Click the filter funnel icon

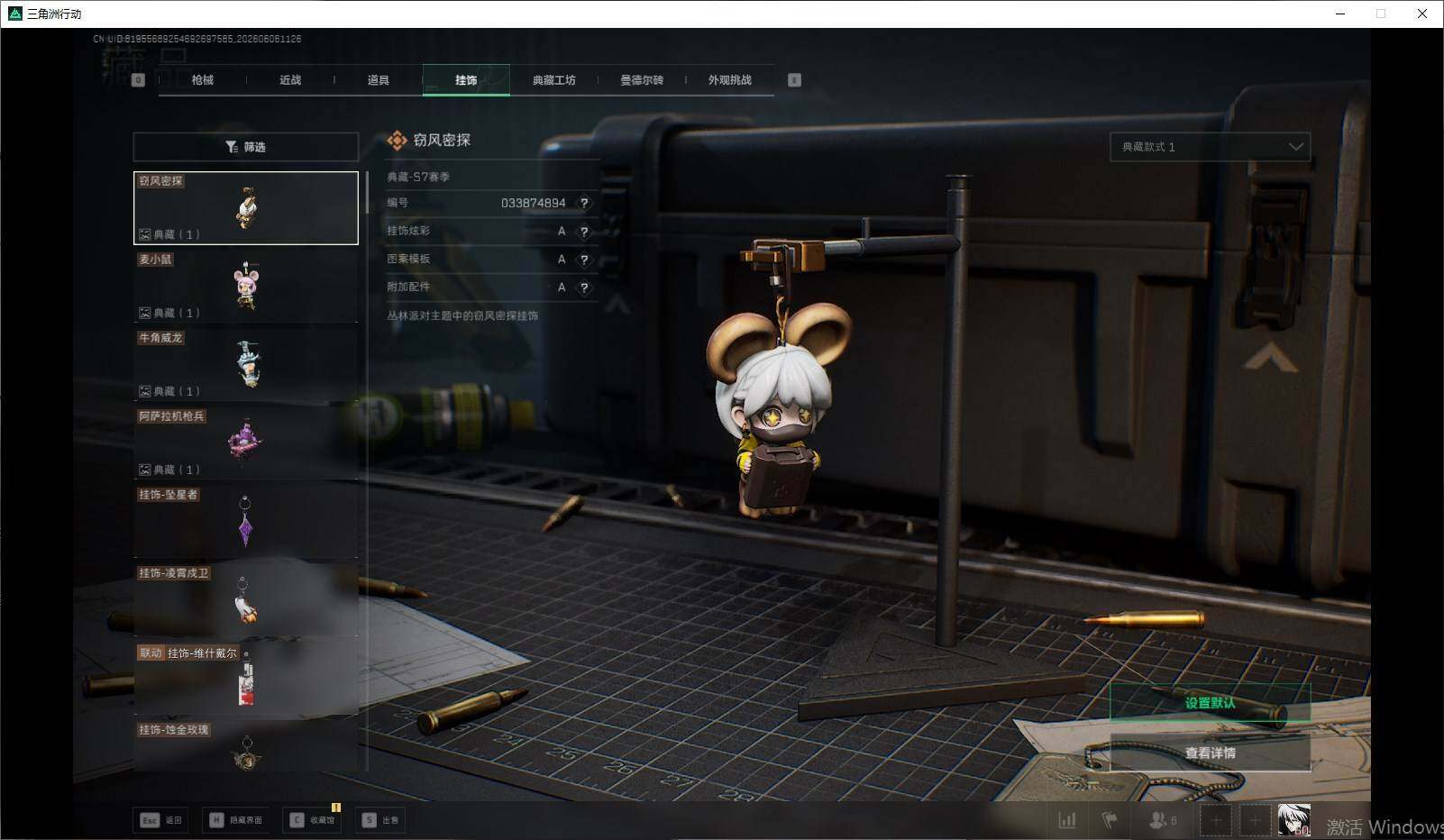click(x=232, y=147)
